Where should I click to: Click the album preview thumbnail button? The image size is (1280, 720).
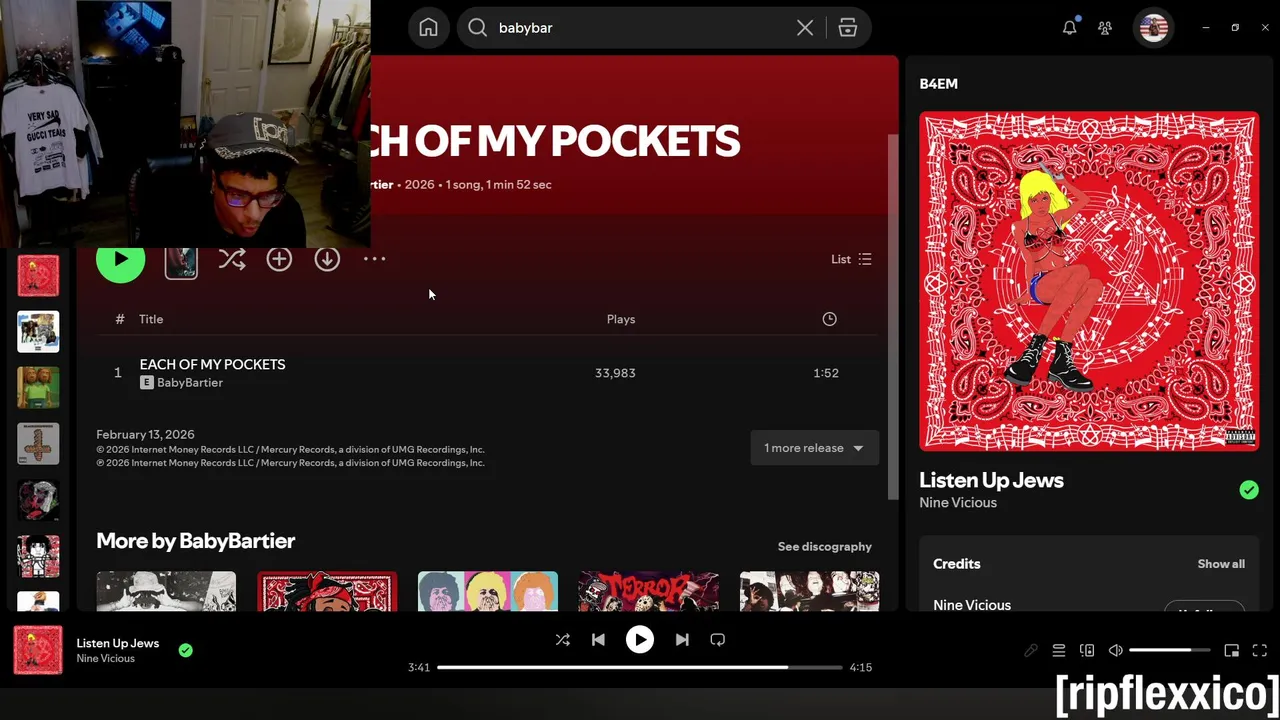click(181, 260)
